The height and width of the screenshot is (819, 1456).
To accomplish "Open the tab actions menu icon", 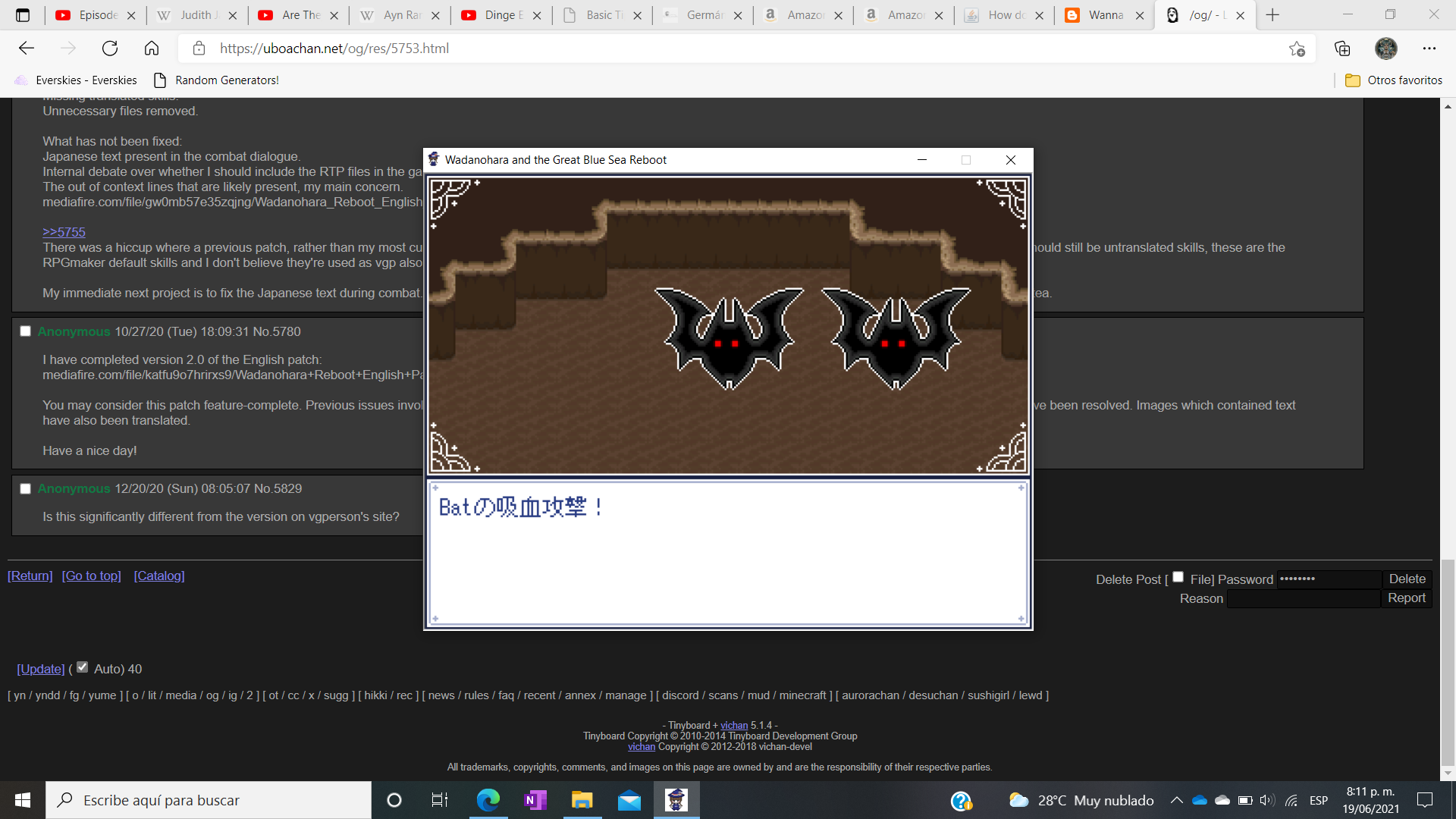I will pyautogui.click(x=23, y=15).
